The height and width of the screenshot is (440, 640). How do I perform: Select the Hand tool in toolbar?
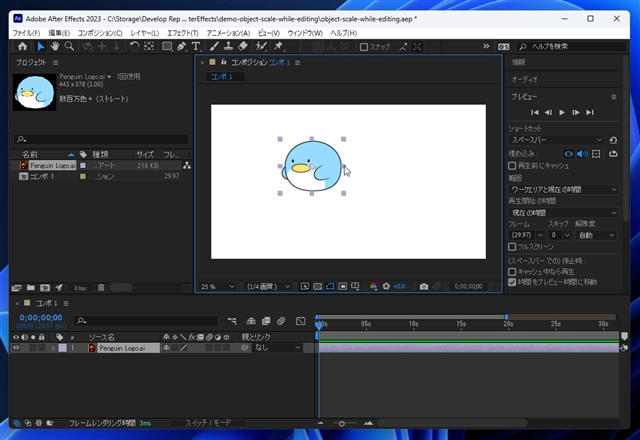point(55,46)
